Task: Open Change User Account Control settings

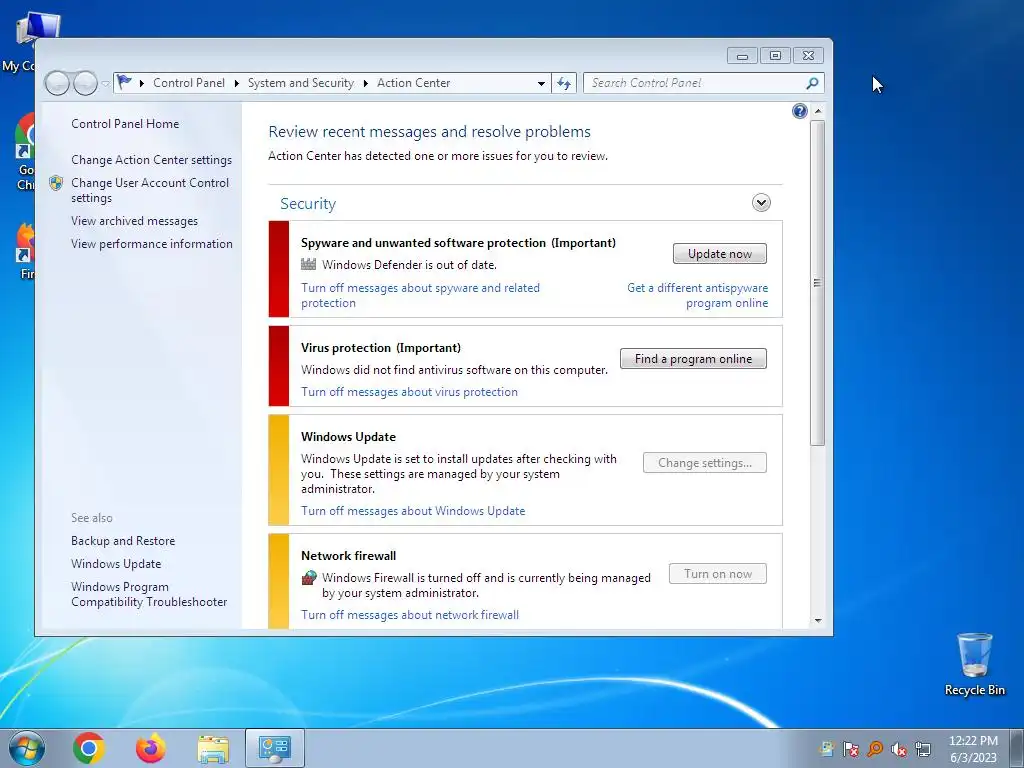Action: pos(150,190)
